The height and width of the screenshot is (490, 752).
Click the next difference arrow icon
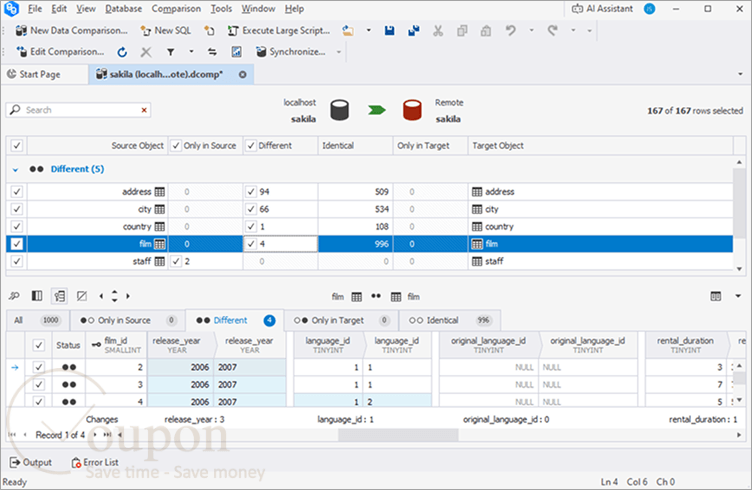pyautogui.click(x=128, y=296)
